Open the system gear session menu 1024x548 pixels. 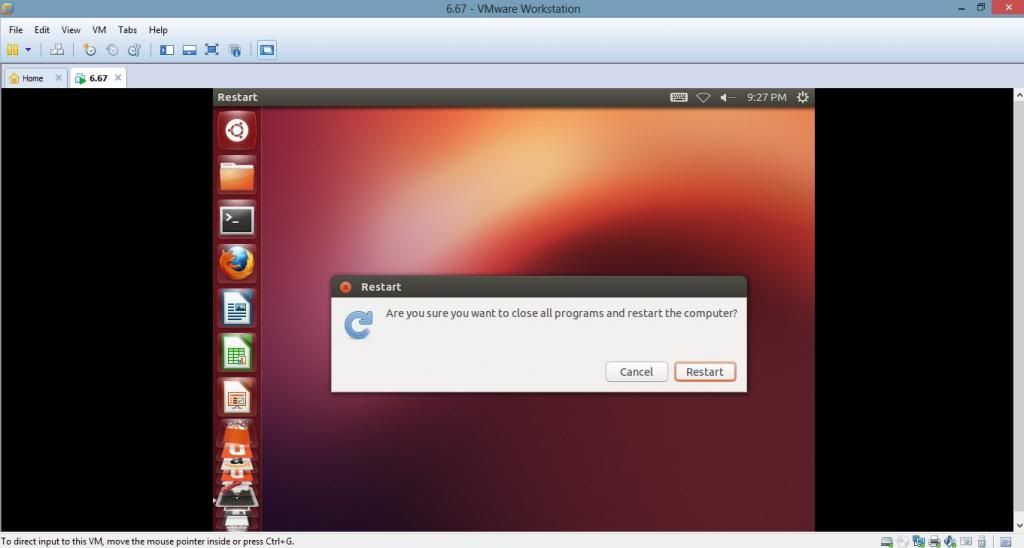[x=803, y=97]
